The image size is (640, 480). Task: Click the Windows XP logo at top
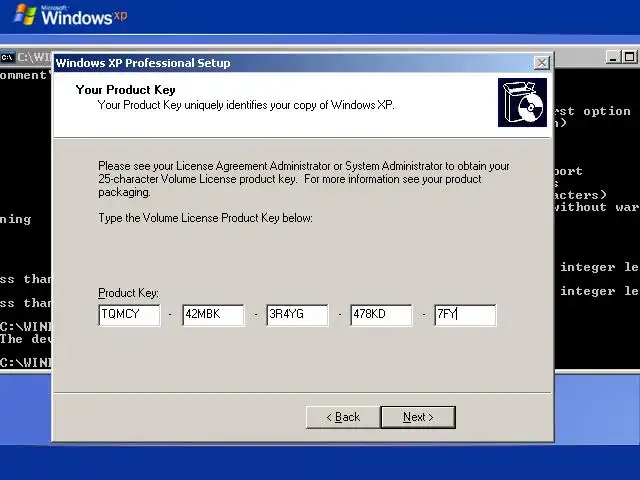pyautogui.click(x=71, y=16)
